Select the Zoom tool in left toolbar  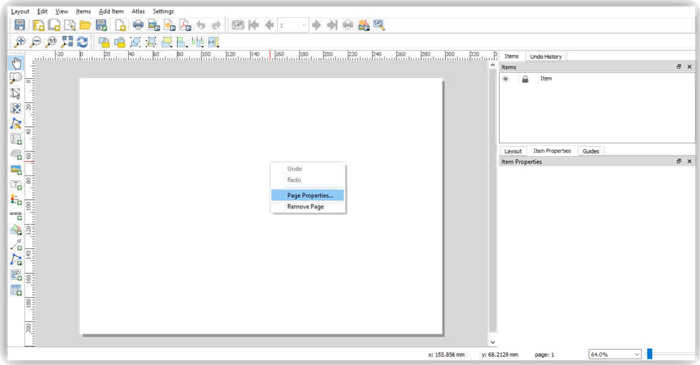(16, 79)
